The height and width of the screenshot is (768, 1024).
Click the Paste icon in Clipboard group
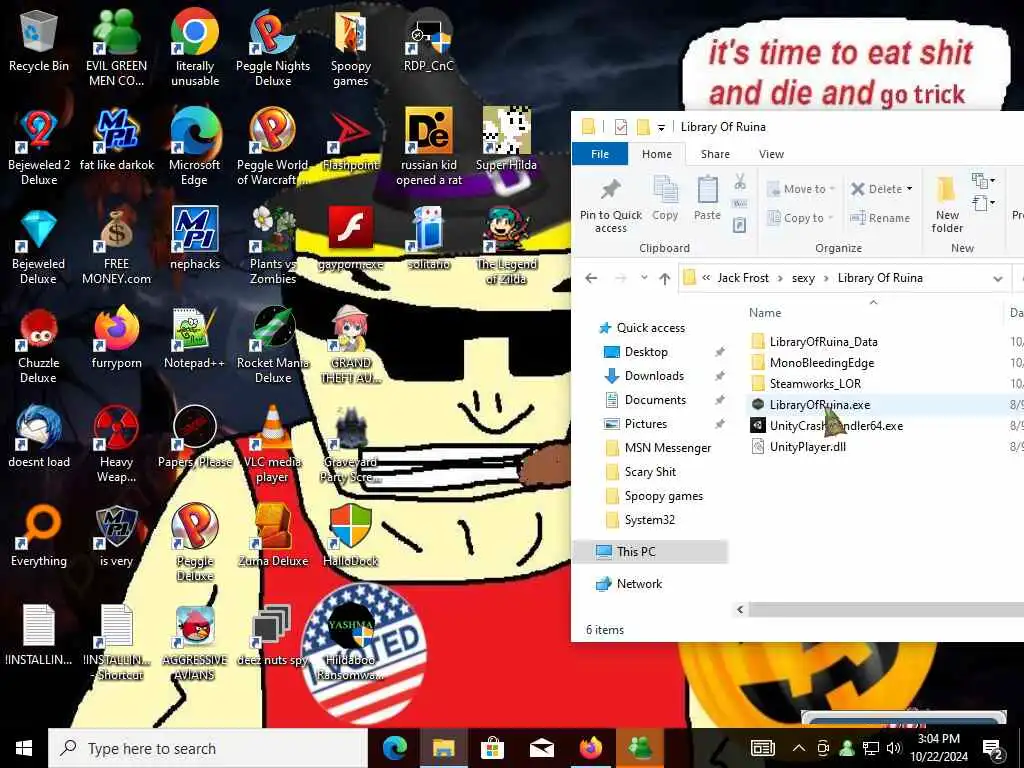(707, 199)
